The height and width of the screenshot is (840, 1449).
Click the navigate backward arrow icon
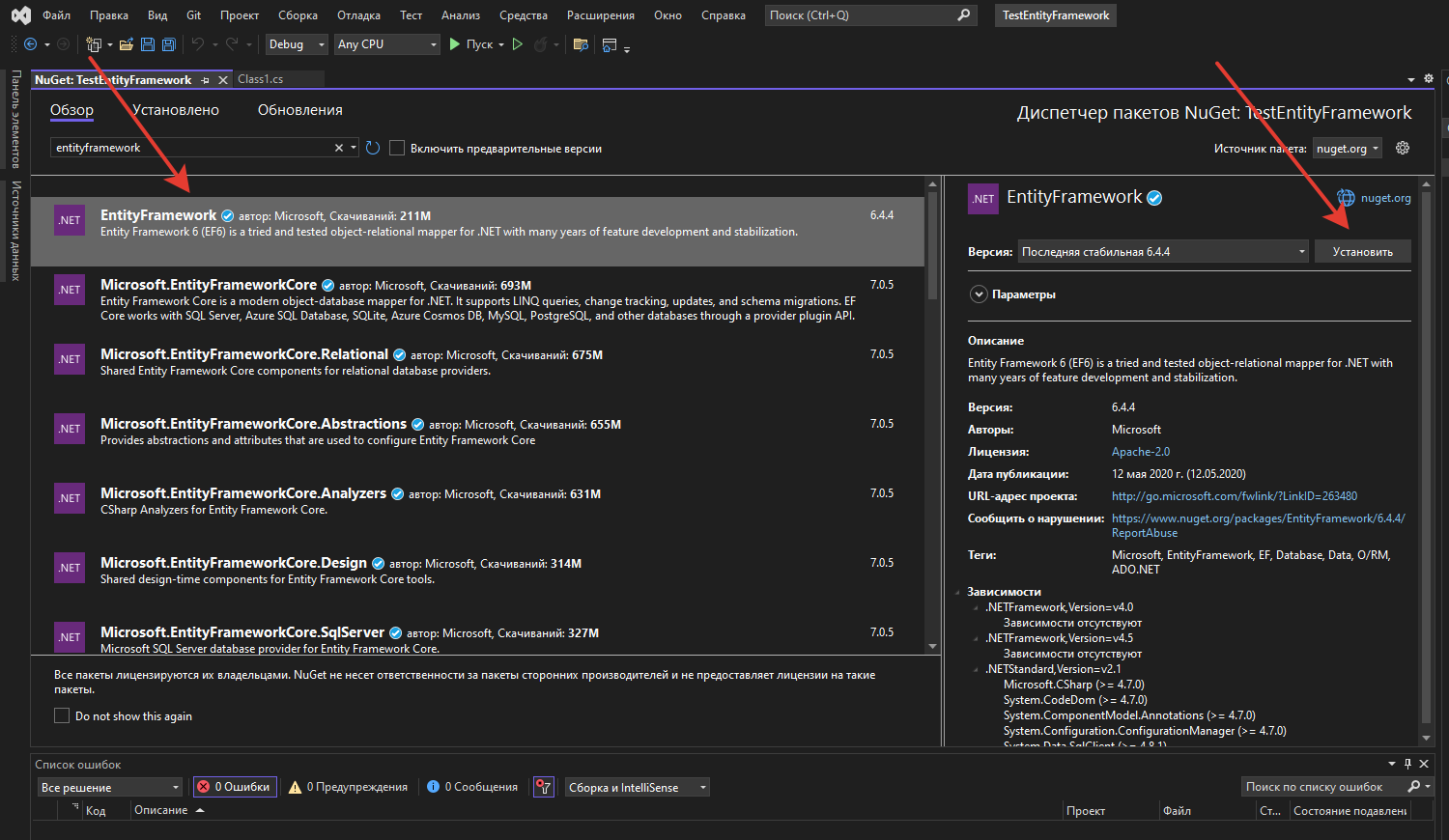tap(30, 44)
